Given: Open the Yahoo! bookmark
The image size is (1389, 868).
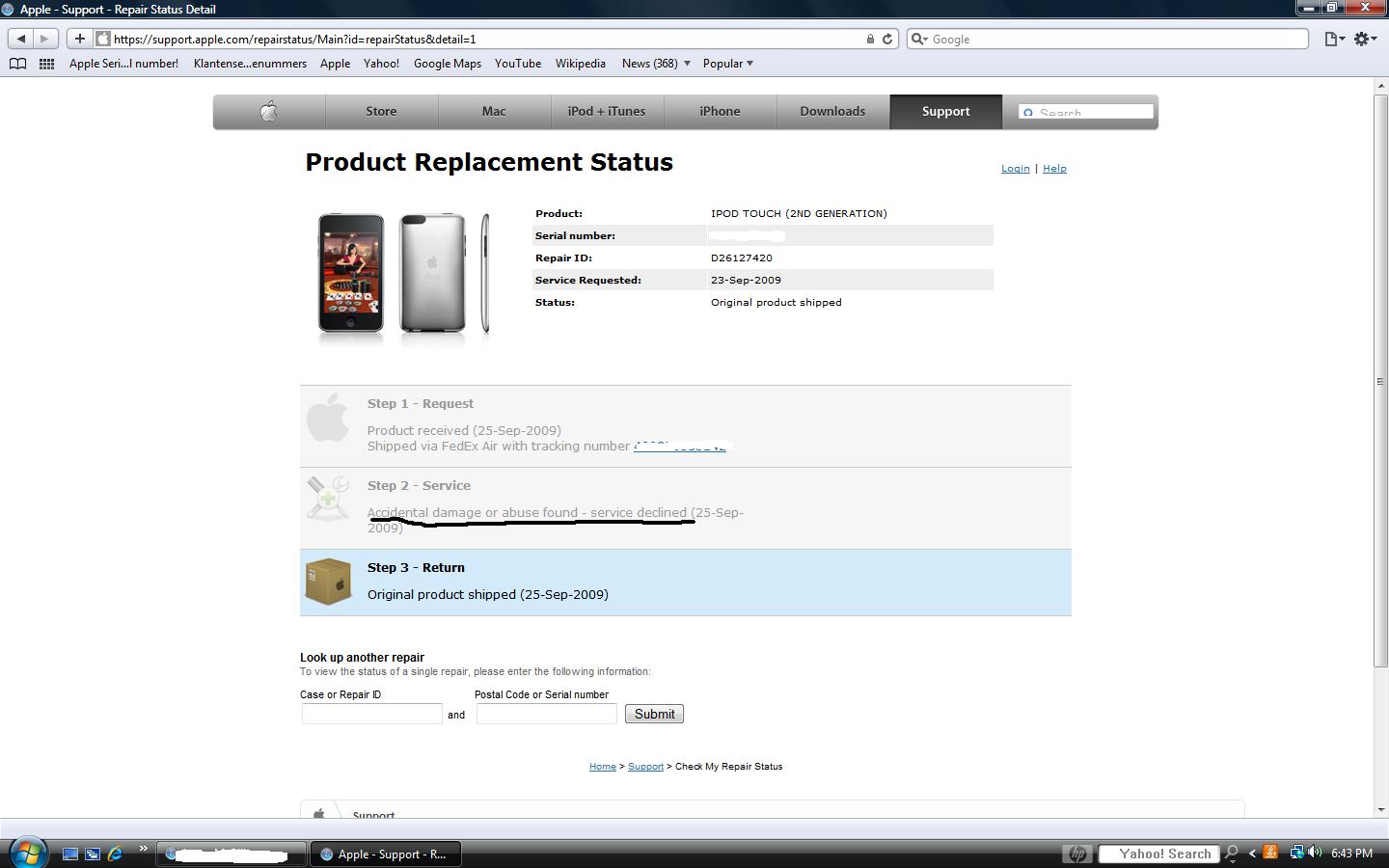Looking at the screenshot, I should (x=381, y=64).
